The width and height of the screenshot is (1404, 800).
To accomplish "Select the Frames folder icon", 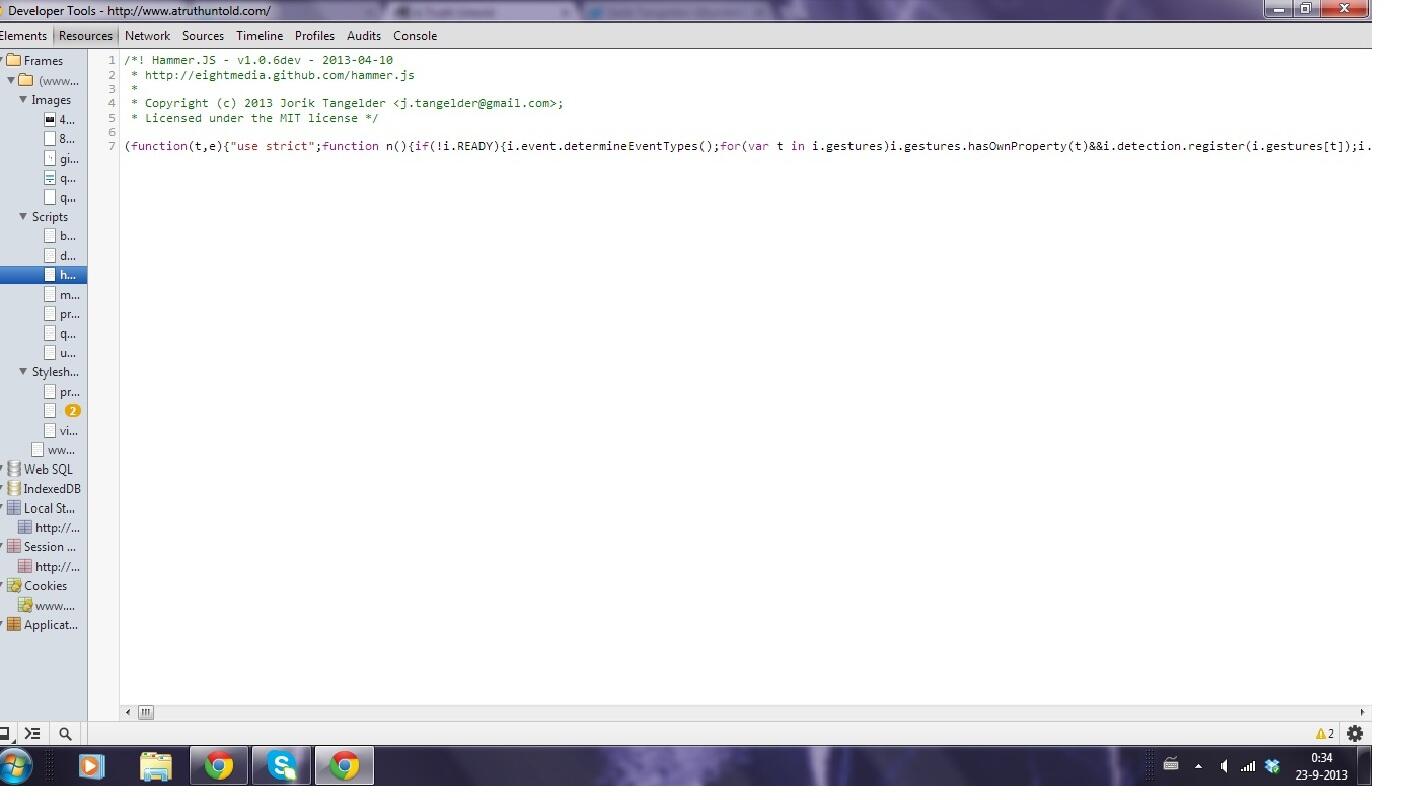I will coord(14,60).
